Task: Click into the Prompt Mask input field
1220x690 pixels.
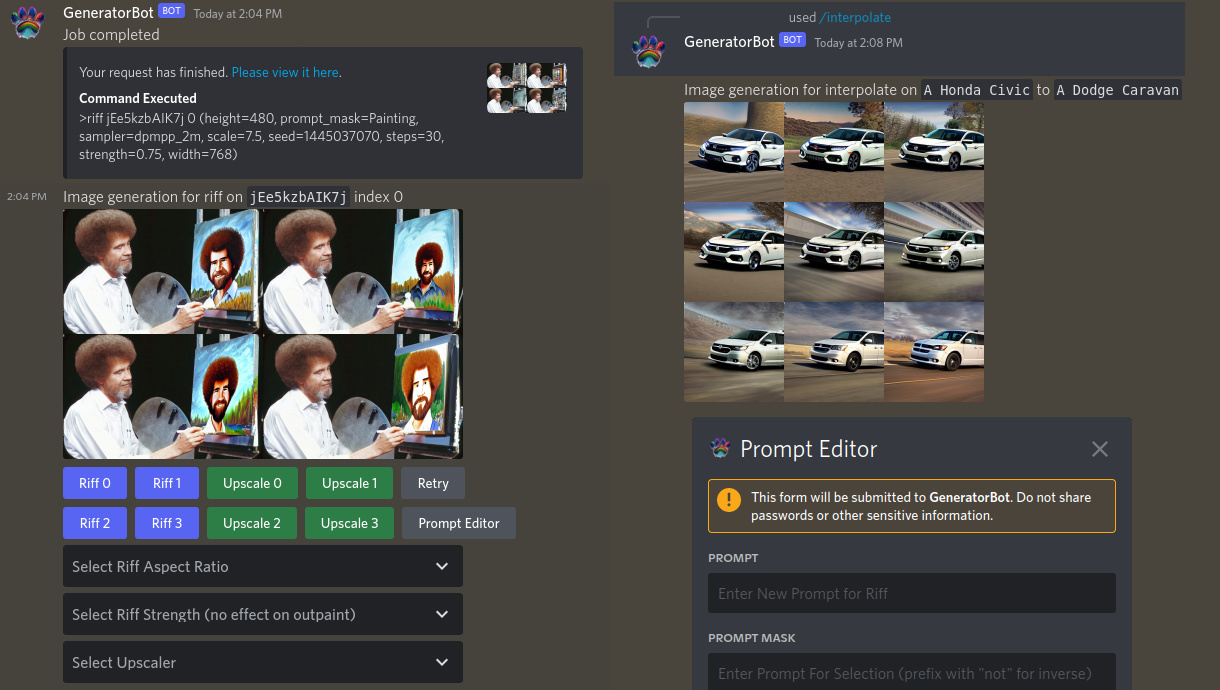Action: (911, 673)
